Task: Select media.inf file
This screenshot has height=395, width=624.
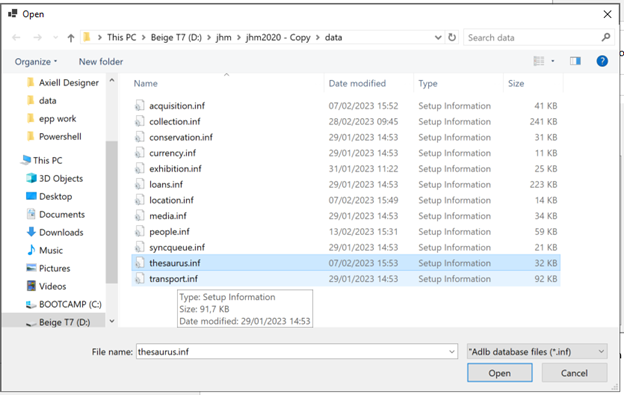Action: (345, 216)
